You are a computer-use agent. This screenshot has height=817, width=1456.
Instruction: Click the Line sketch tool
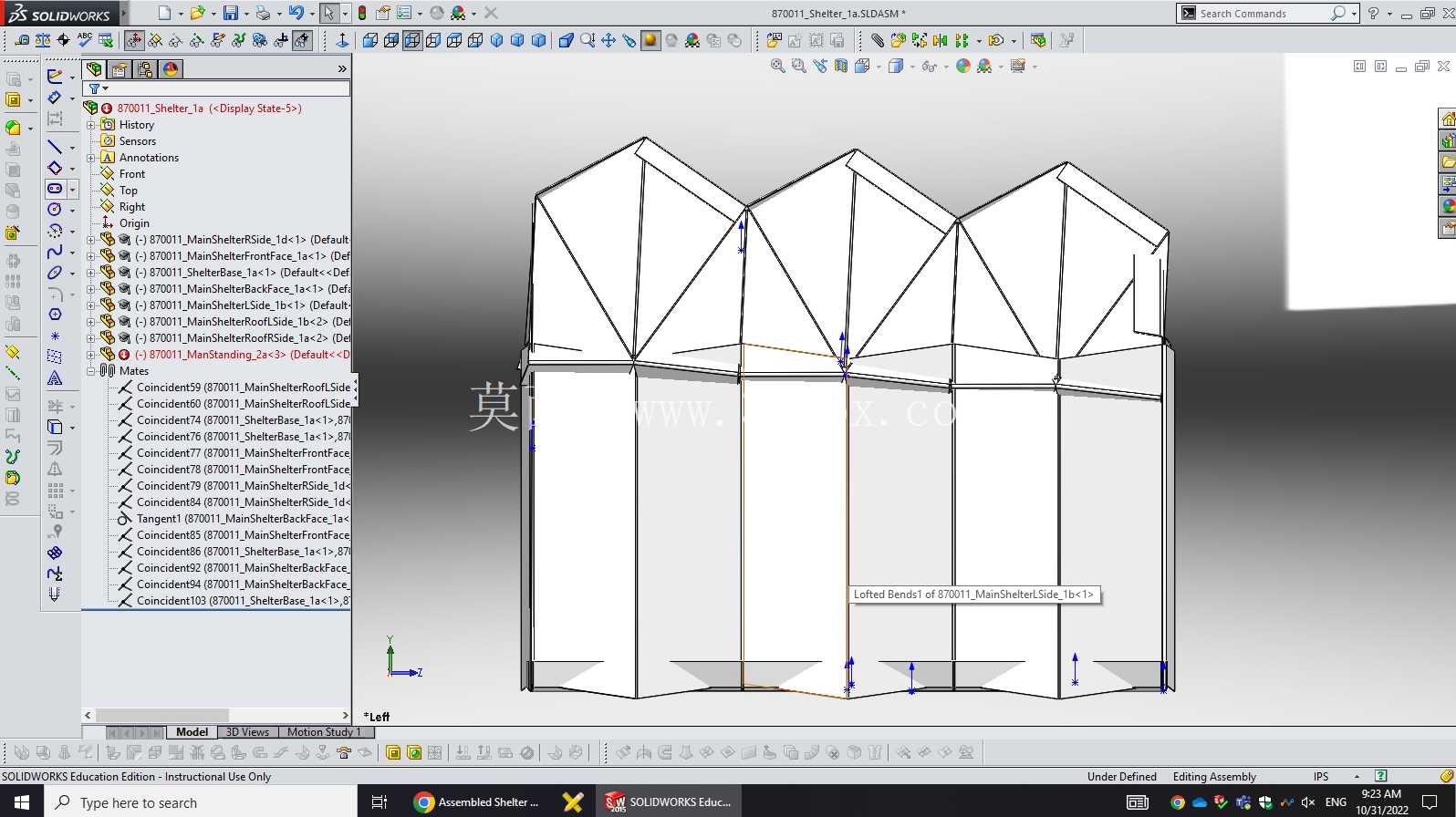click(x=55, y=147)
